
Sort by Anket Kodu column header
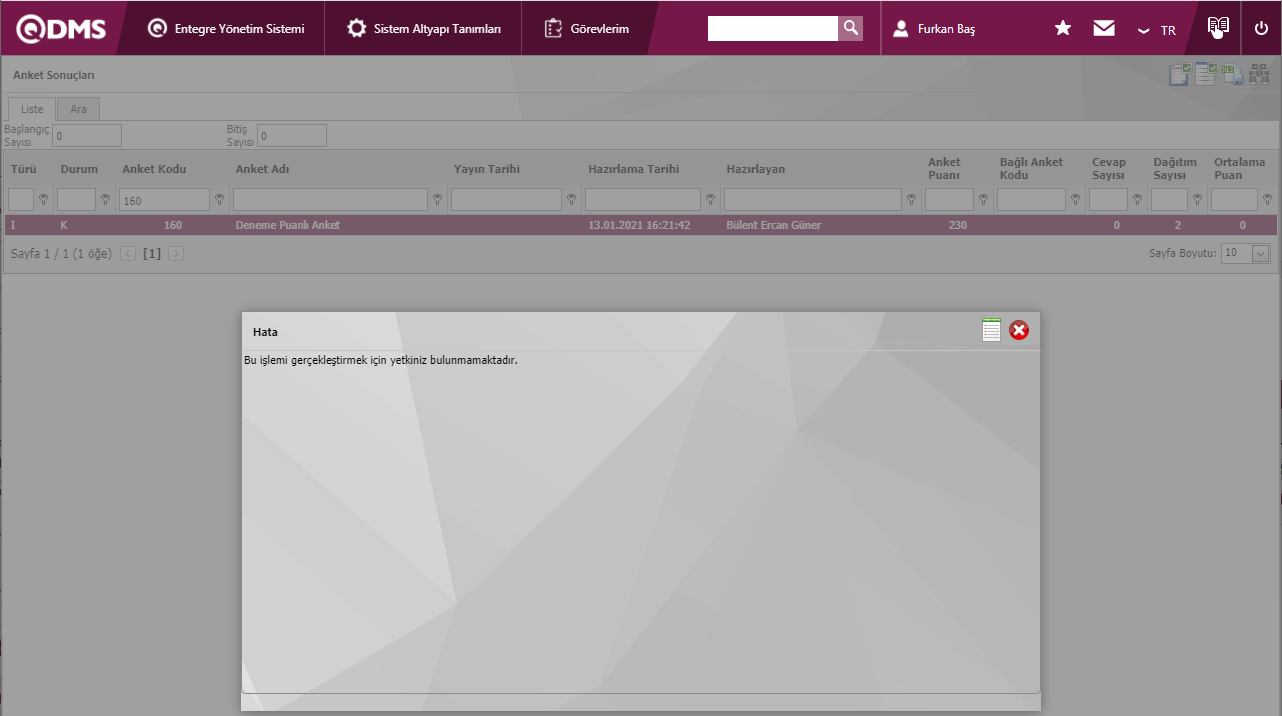[154, 169]
